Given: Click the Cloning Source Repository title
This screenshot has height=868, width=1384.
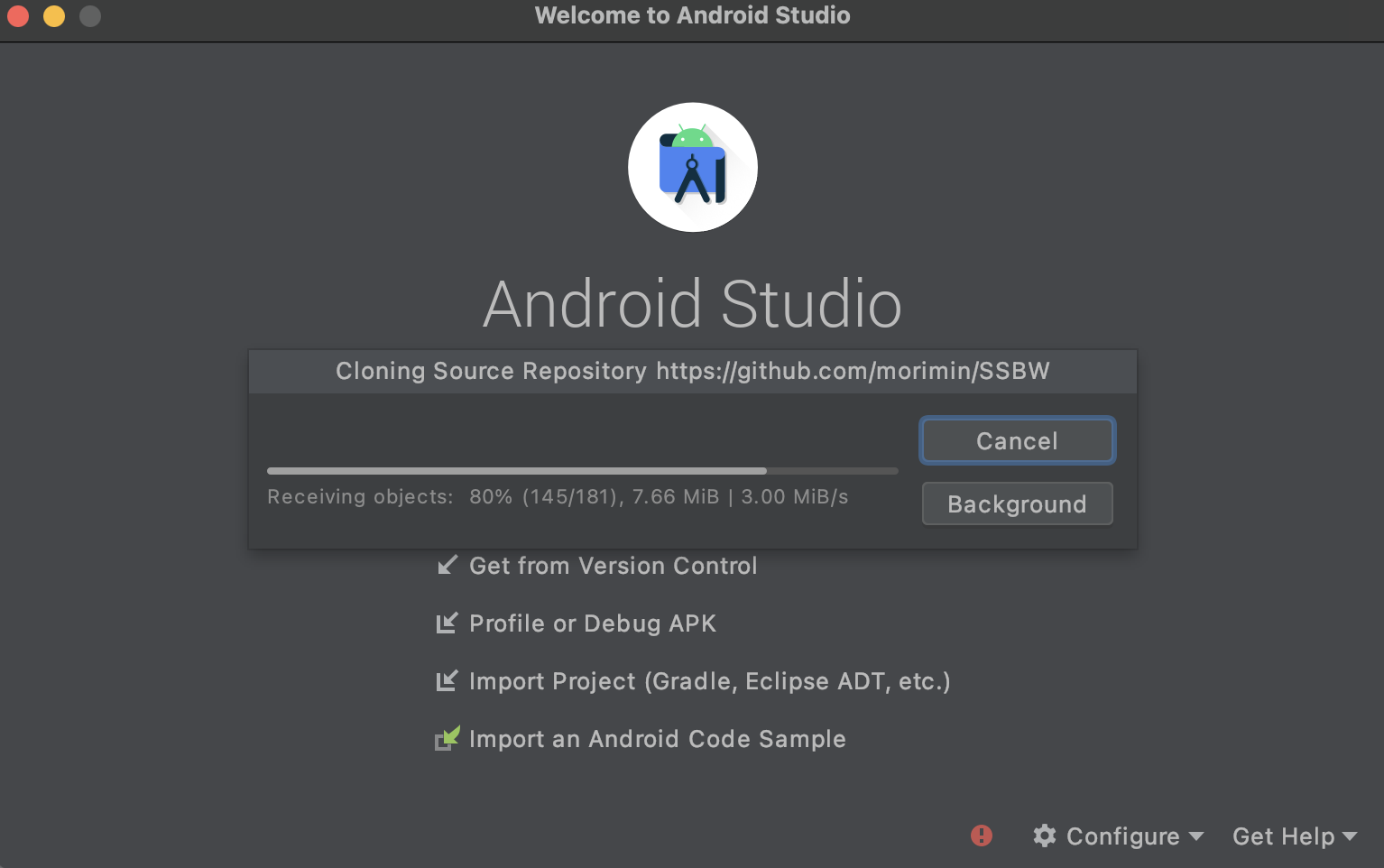Looking at the screenshot, I should click(693, 371).
